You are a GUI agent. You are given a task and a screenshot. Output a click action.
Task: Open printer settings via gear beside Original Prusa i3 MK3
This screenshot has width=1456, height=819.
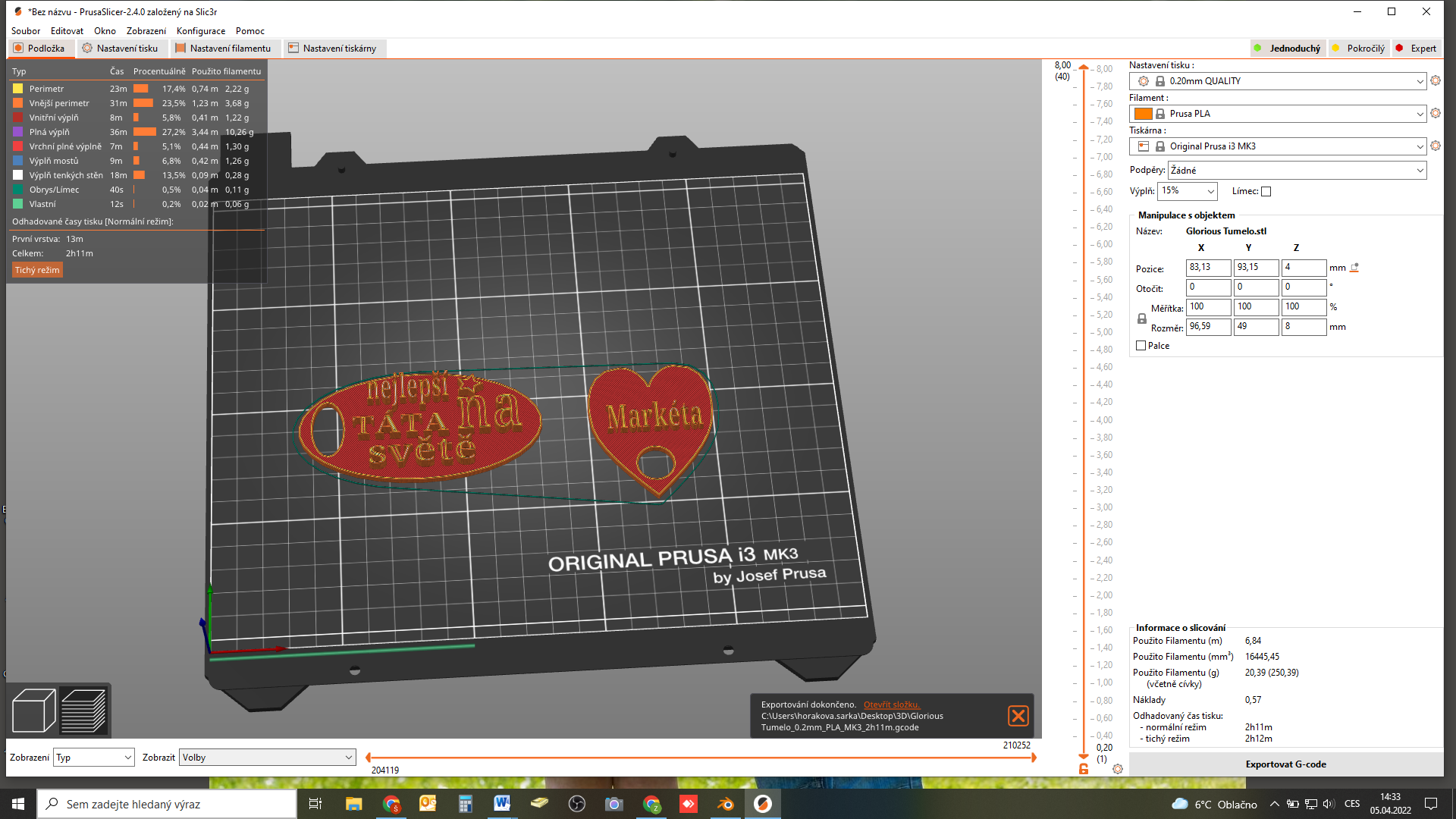point(1436,146)
